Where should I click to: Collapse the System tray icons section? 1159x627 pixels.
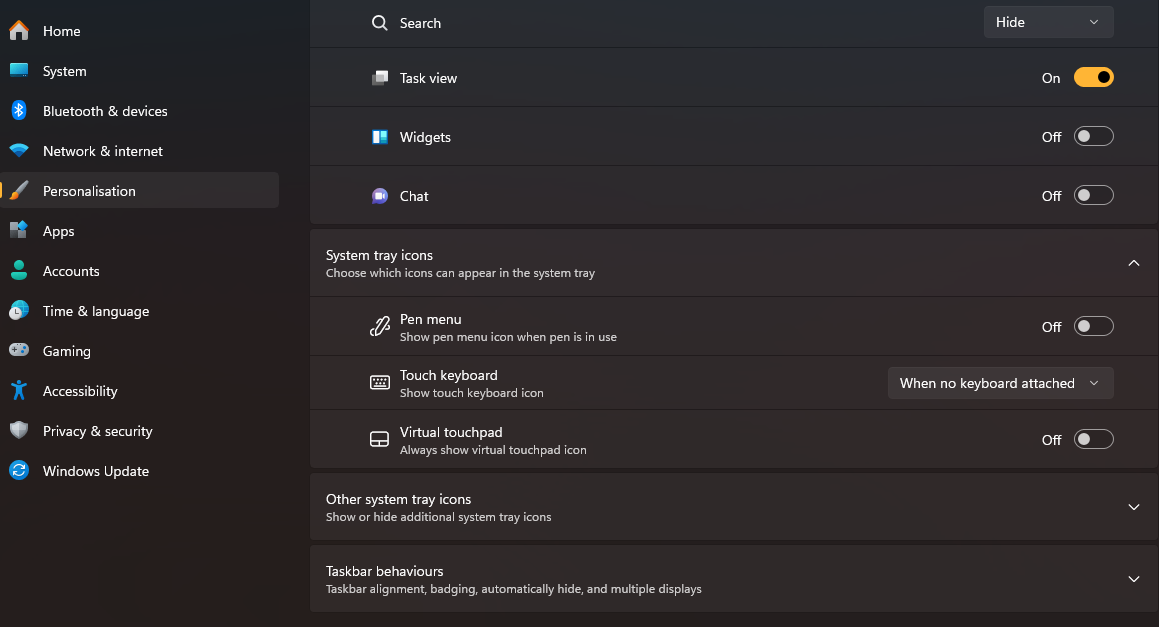[1133, 262]
